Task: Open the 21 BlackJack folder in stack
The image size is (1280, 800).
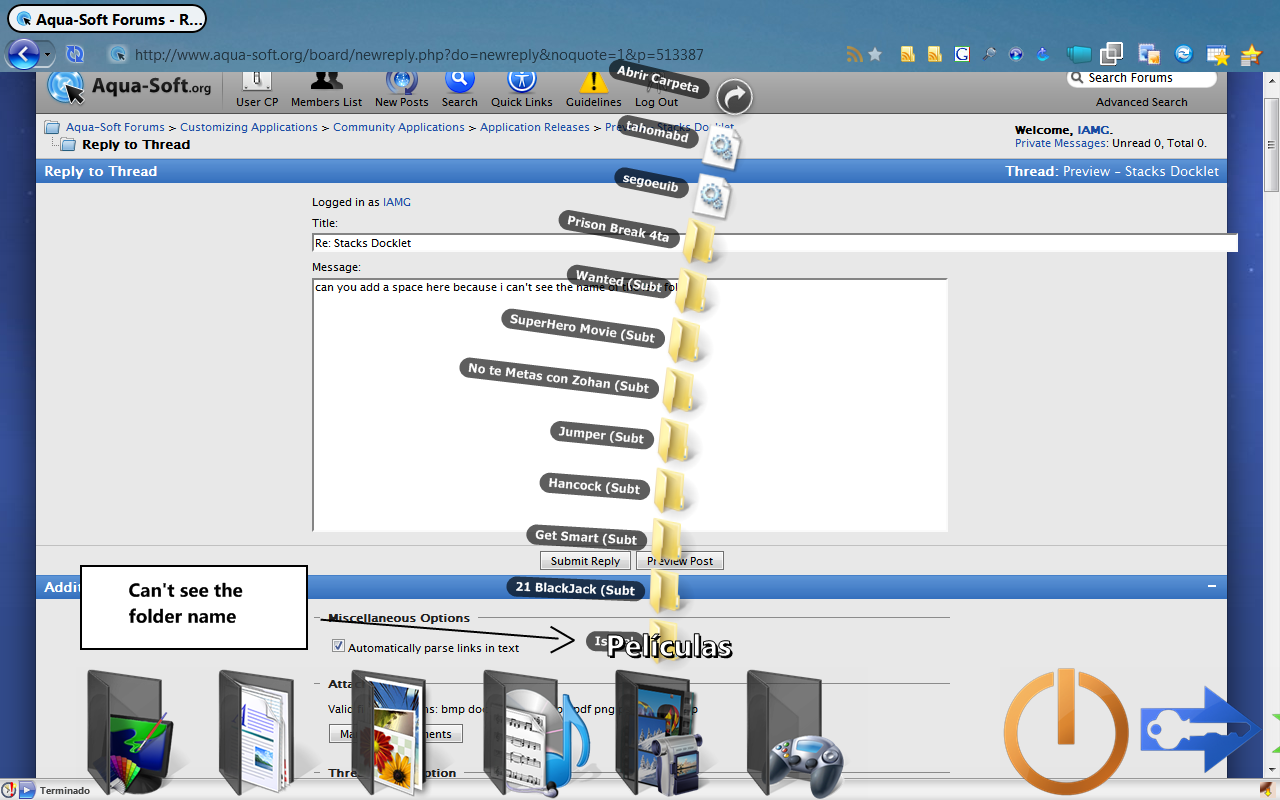Action: [x=664, y=591]
